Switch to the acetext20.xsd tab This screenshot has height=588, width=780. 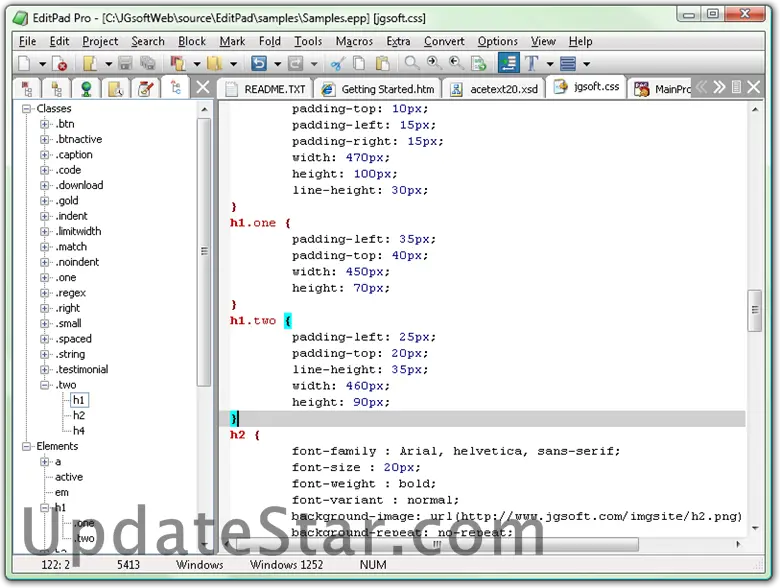496,89
